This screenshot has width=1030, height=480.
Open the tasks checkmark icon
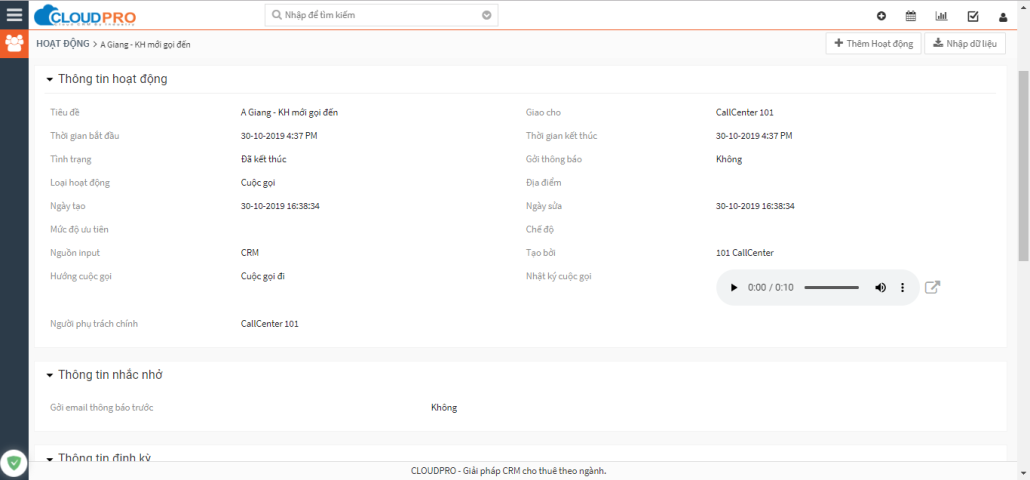972,16
